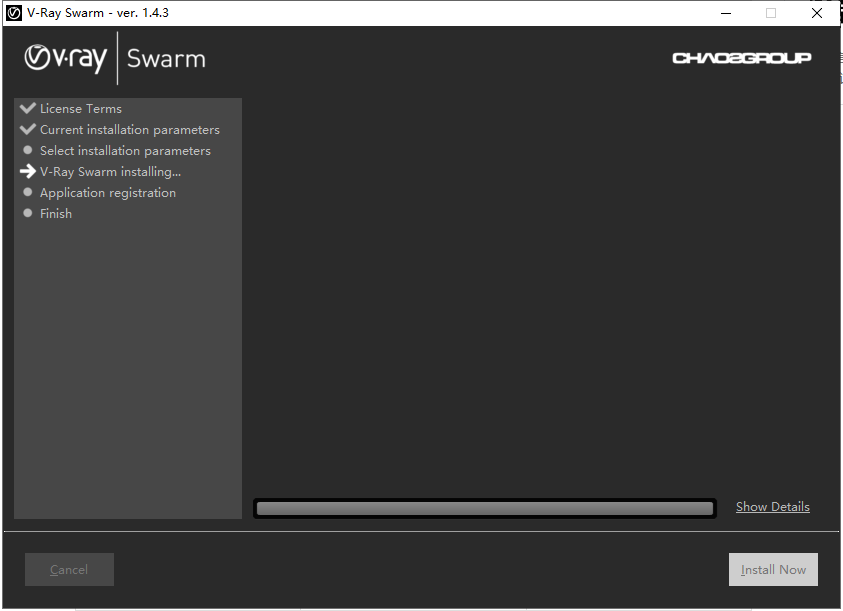Click bullet beside Select installation parameters
Image resolution: width=843 pixels, height=611 pixels.
pyautogui.click(x=28, y=150)
